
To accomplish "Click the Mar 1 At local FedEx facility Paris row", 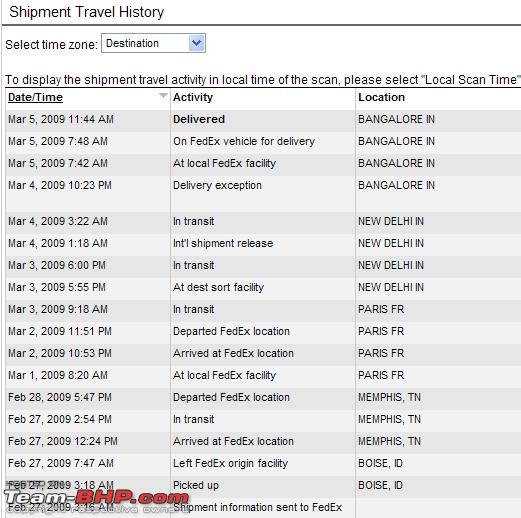I will point(263,375).
